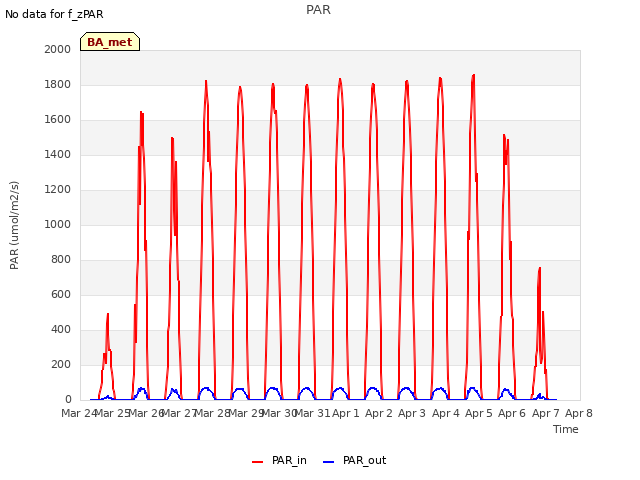Click the y-axis tick 1400
The height and width of the screenshot is (480, 640).
pos(58,154)
